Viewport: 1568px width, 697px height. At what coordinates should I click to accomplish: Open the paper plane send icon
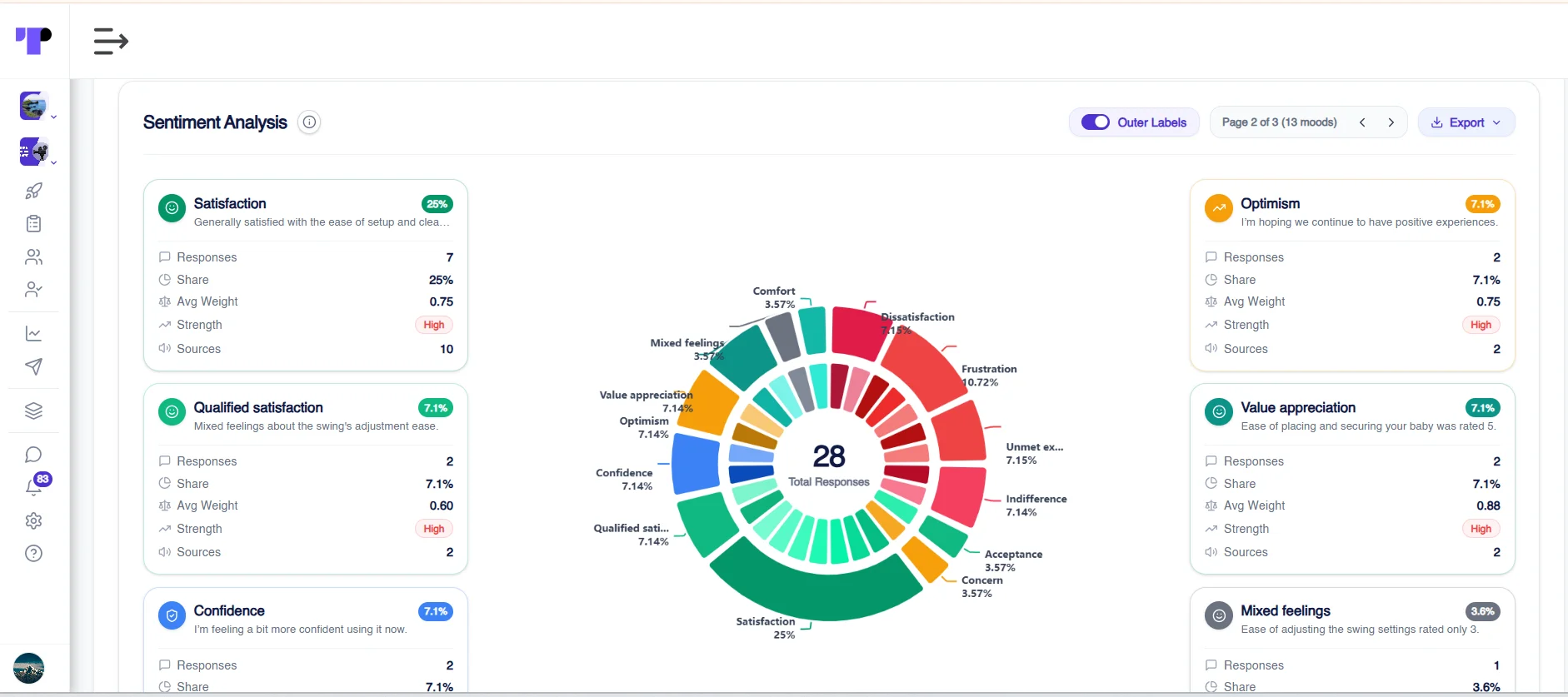click(33, 366)
